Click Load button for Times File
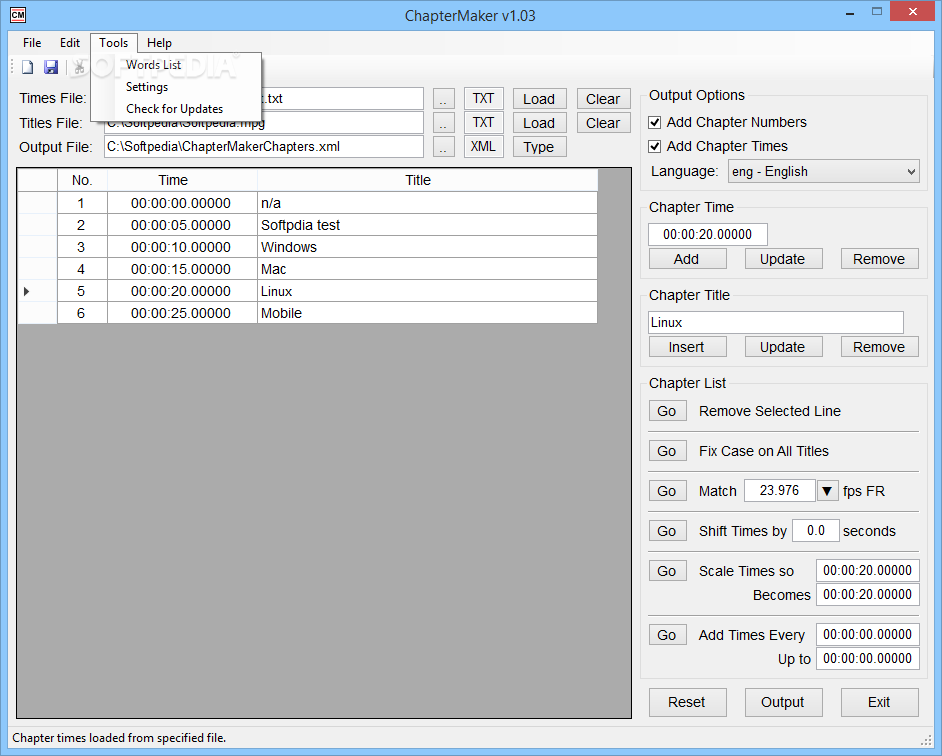The image size is (942, 756). (539, 99)
